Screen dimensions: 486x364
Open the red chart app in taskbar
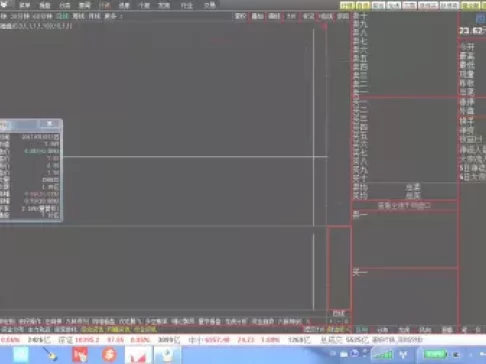click(138, 355)
